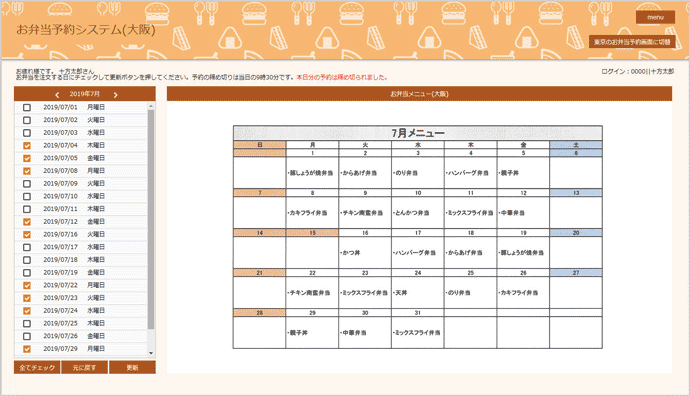Uncheck the 2019/07/04 checkbox
The width and height of the screenshot is (690, 396).
(27, 146)
